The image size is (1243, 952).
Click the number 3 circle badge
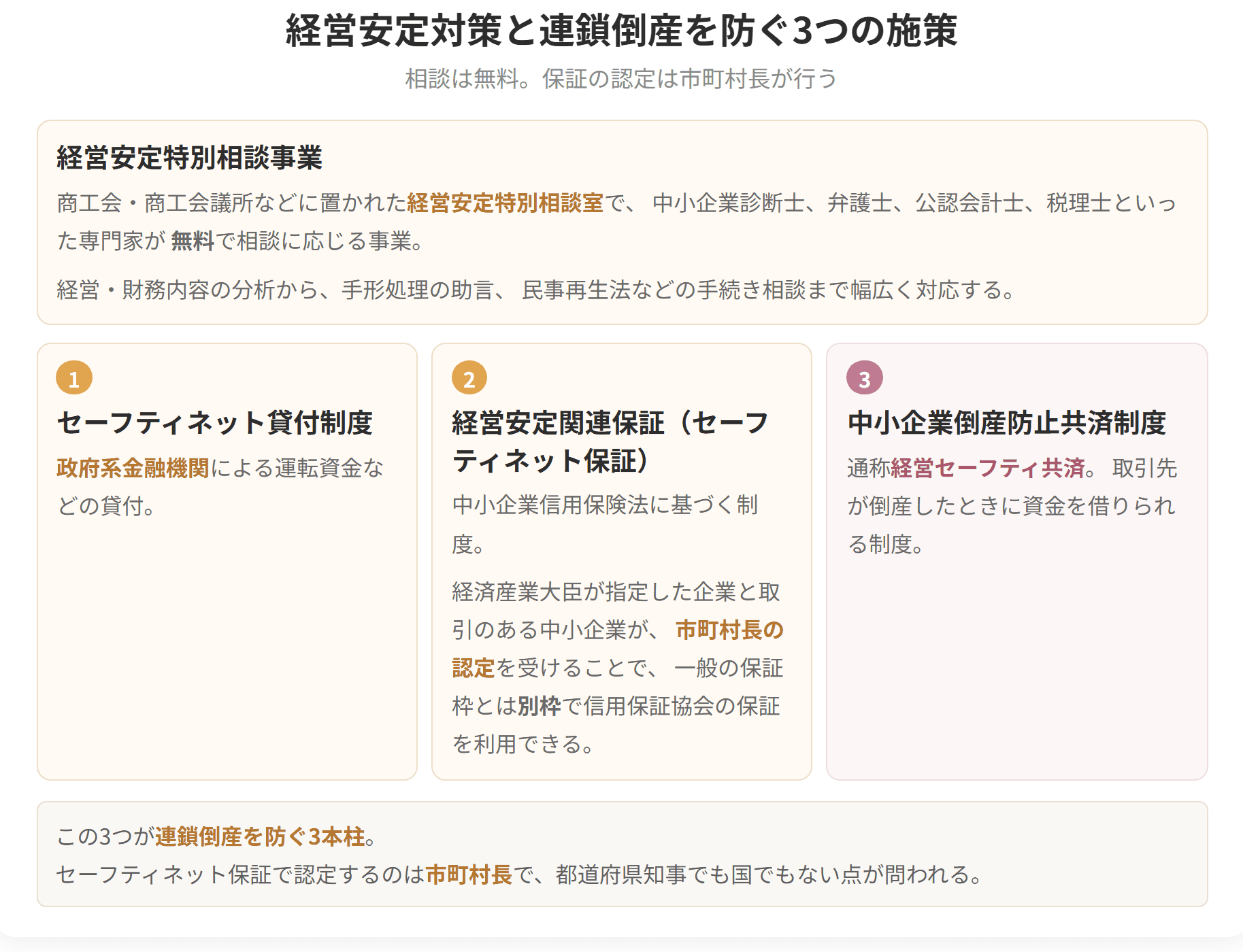coord(864,378)
